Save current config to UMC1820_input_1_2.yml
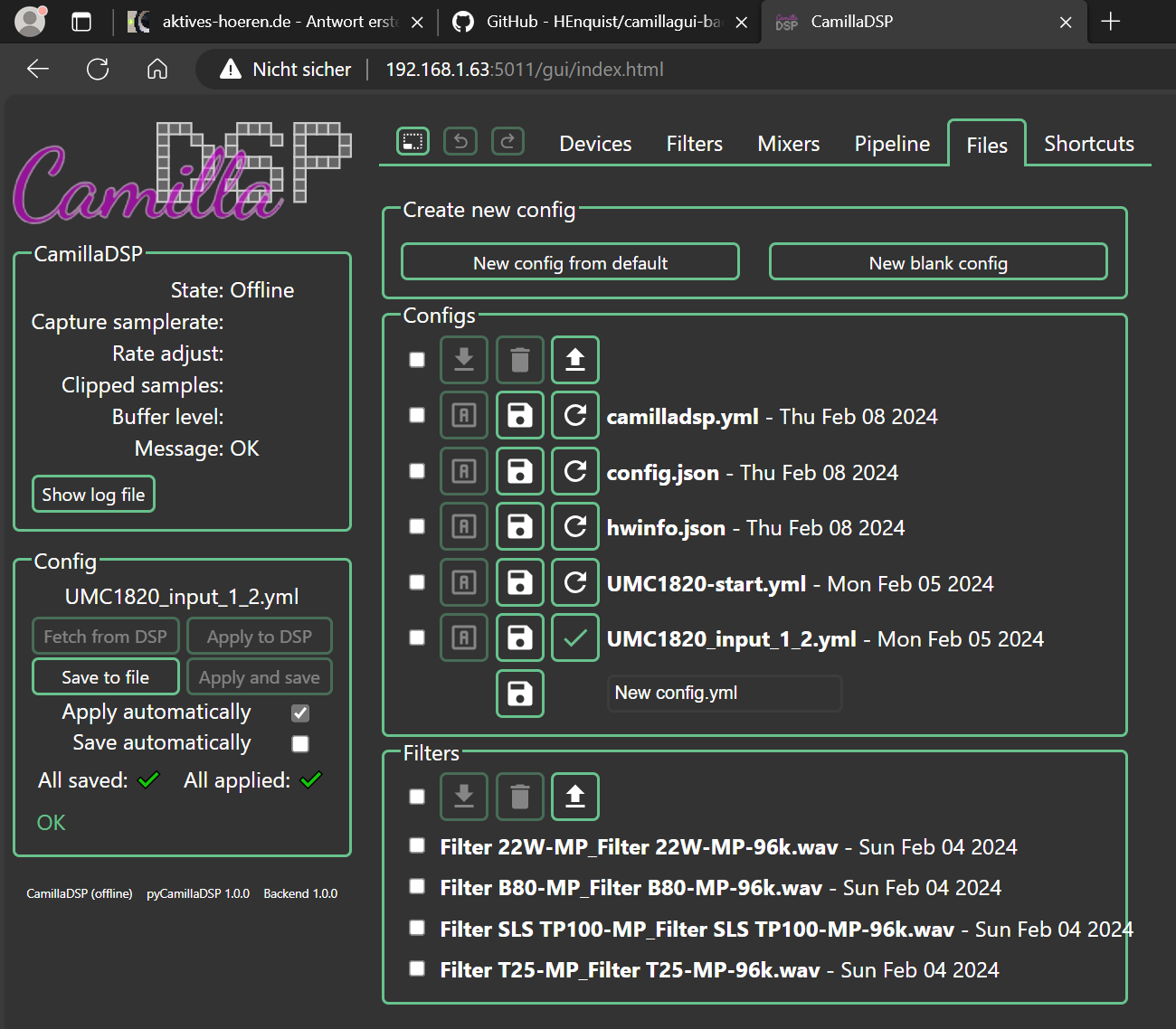 [520, 637]
